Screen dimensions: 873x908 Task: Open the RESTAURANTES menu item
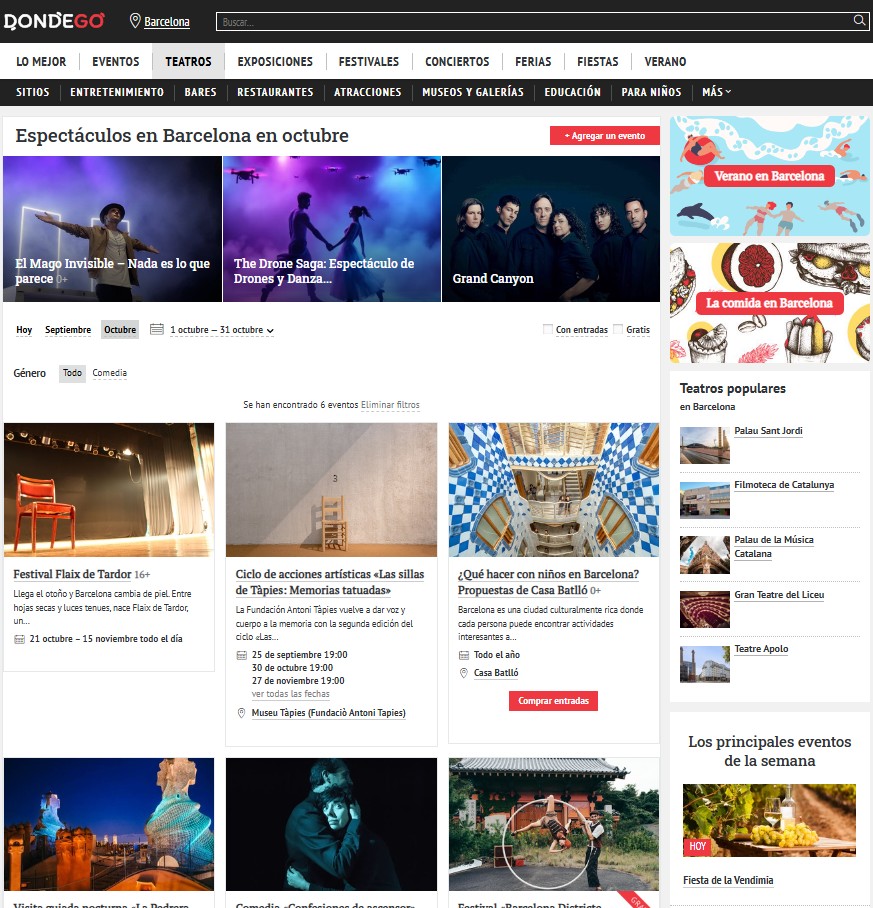coord(275,92)
